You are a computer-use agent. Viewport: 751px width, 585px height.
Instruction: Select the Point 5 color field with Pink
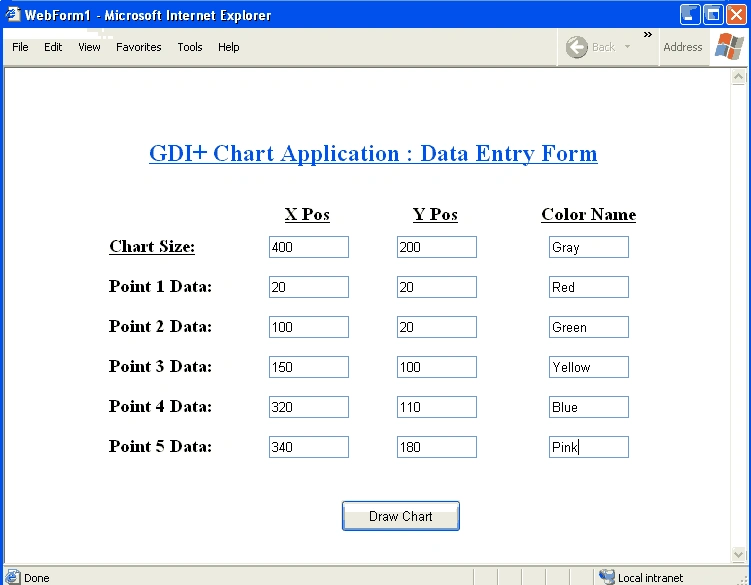coord(589,447)
